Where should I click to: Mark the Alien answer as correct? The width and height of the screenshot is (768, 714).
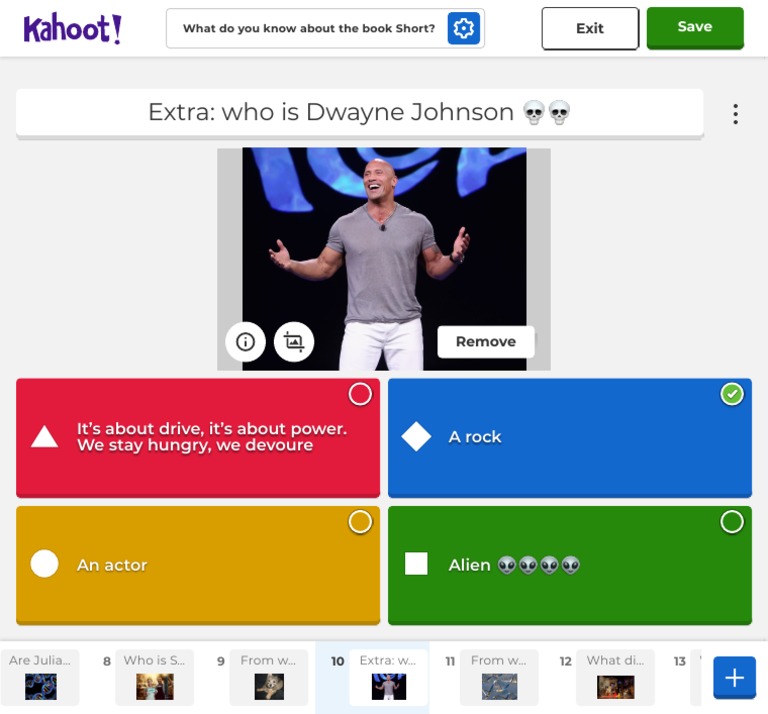tap(732, 522)
